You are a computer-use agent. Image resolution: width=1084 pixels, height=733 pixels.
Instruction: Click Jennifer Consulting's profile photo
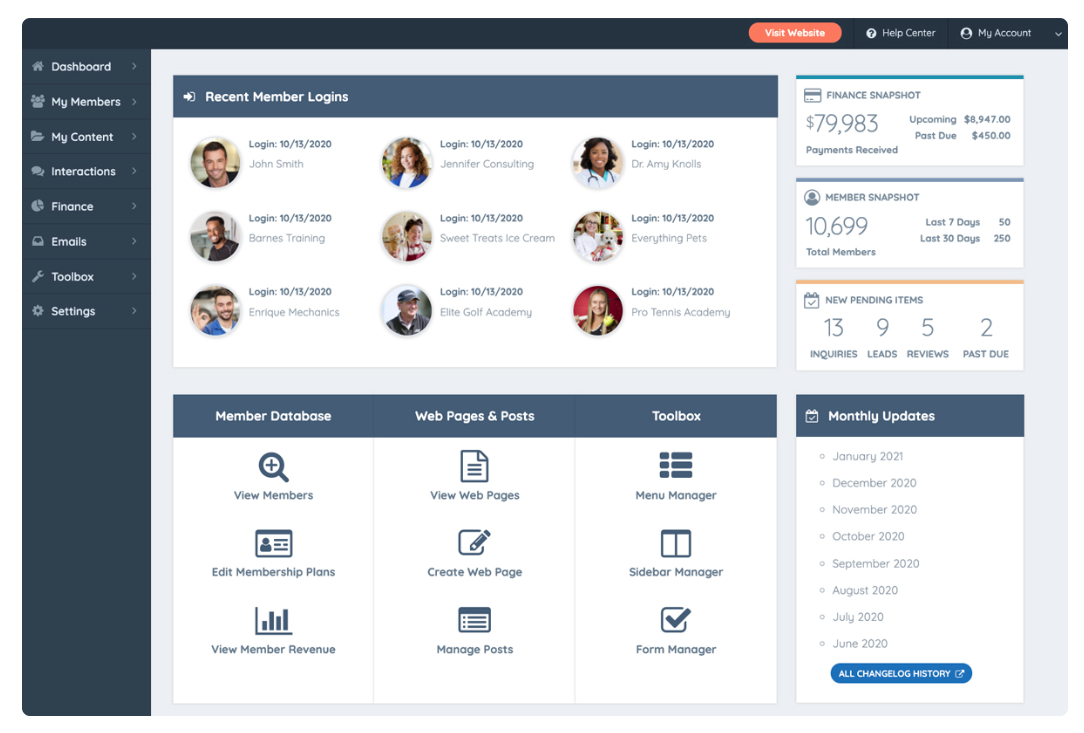click(407, 163)
